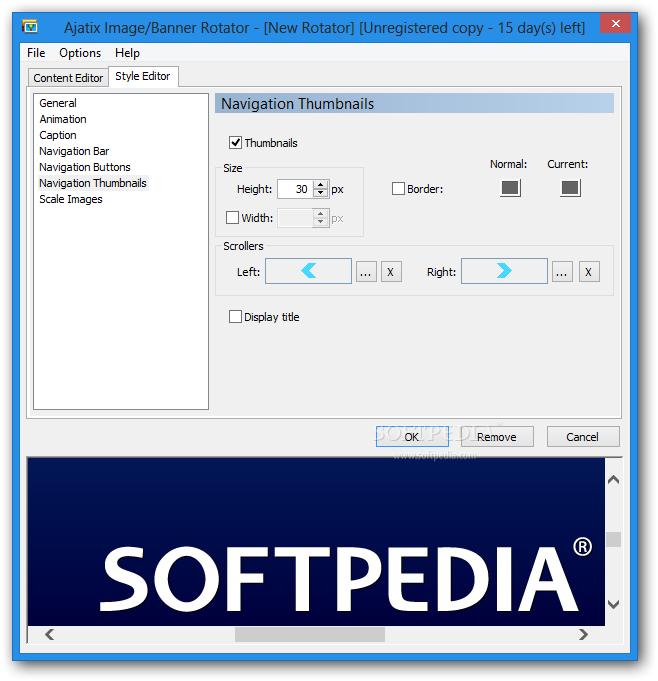
Task: Open the File menu
Action: [36, 53]
